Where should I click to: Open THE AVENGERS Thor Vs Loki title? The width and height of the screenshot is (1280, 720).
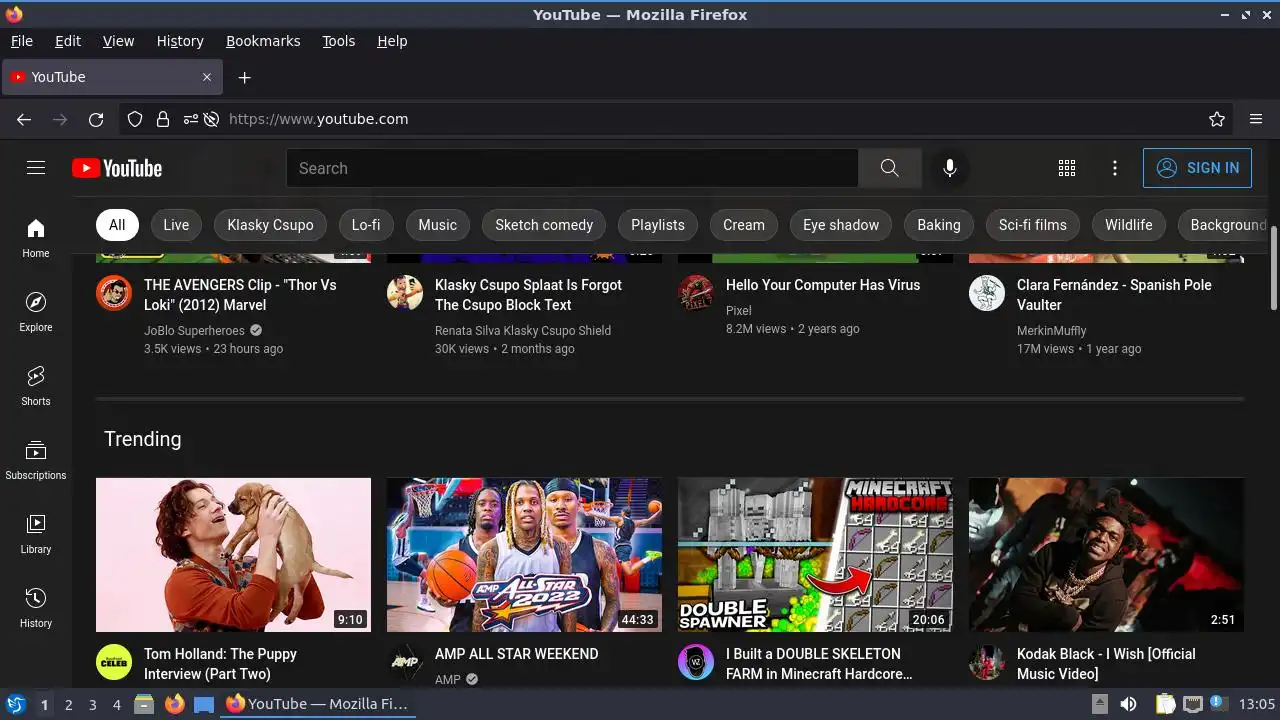(x=240, y=295)
